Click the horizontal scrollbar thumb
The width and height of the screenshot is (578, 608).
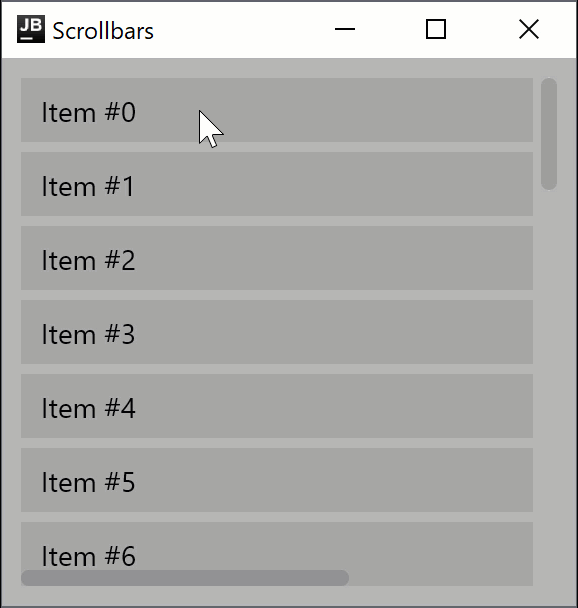pyautogui.click(x=185, y=578)
